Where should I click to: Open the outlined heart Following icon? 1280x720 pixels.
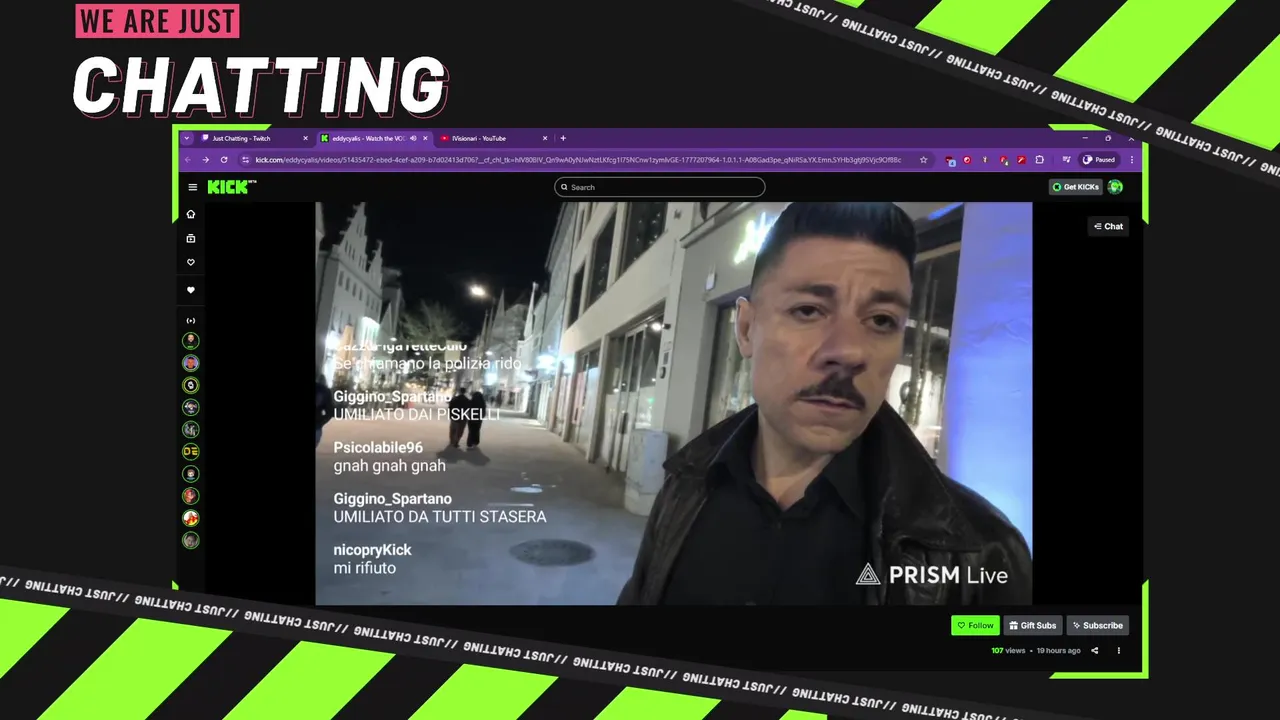[x=191, y=262]
